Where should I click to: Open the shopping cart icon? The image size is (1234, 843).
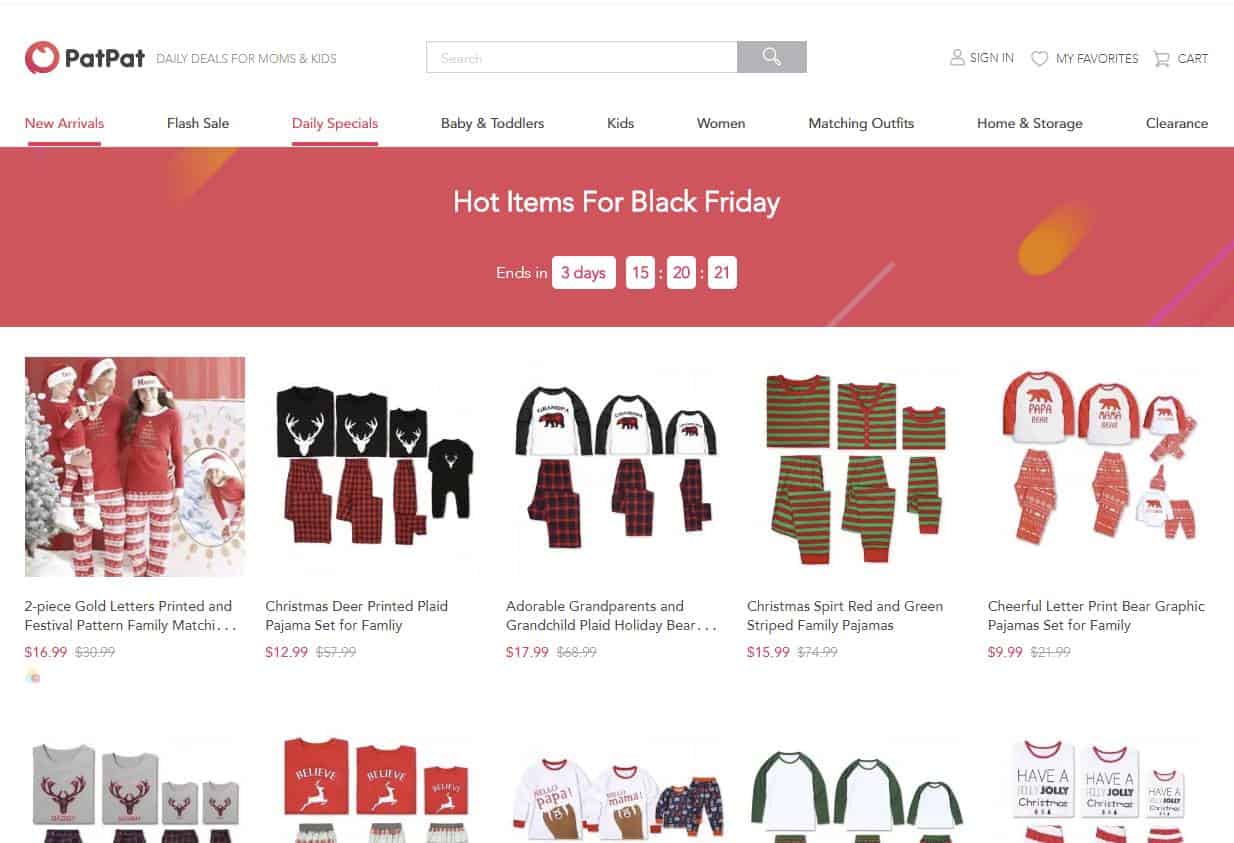(x=1161, y=59)
